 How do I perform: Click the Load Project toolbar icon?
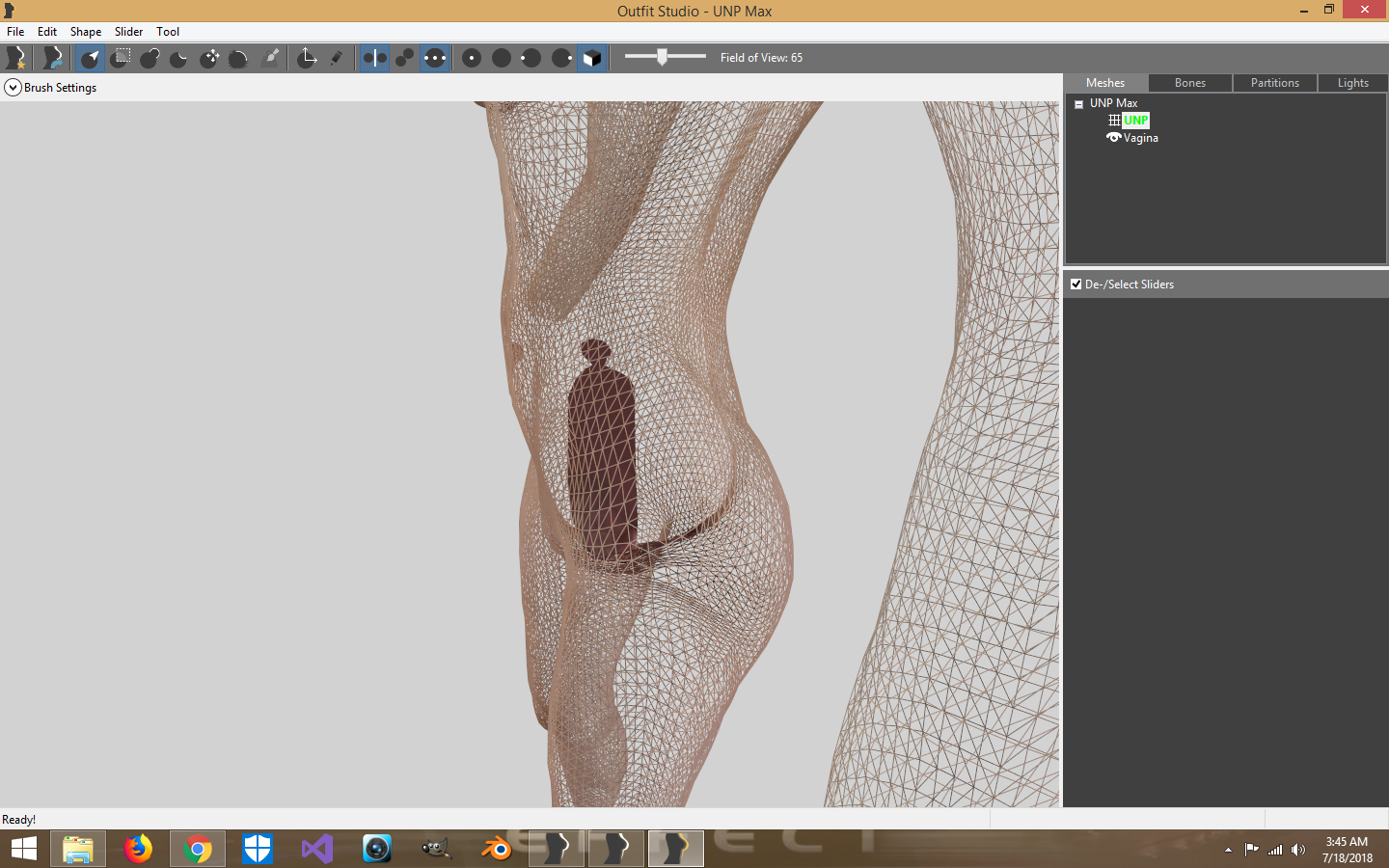click(x=52, y=58)
